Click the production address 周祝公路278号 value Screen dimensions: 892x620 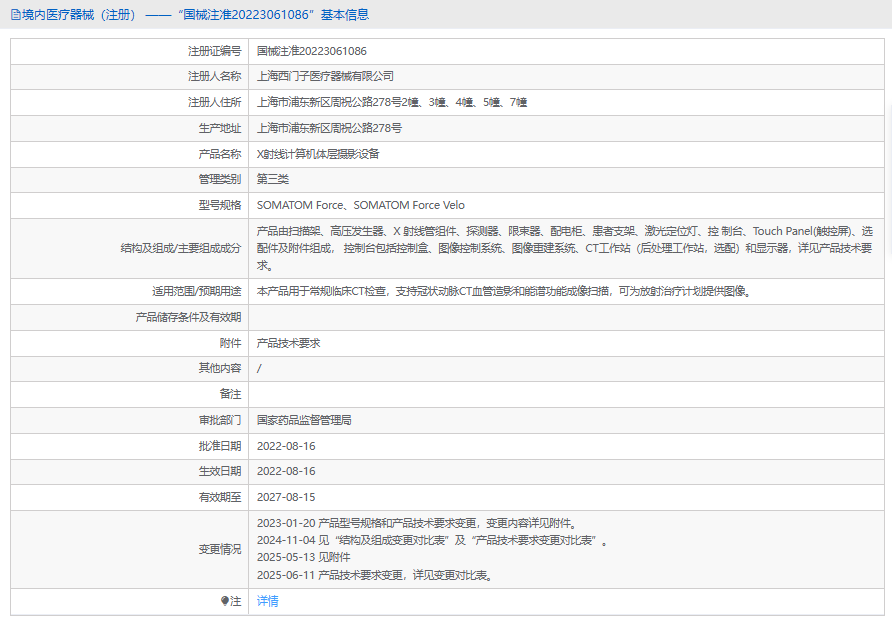329,128
